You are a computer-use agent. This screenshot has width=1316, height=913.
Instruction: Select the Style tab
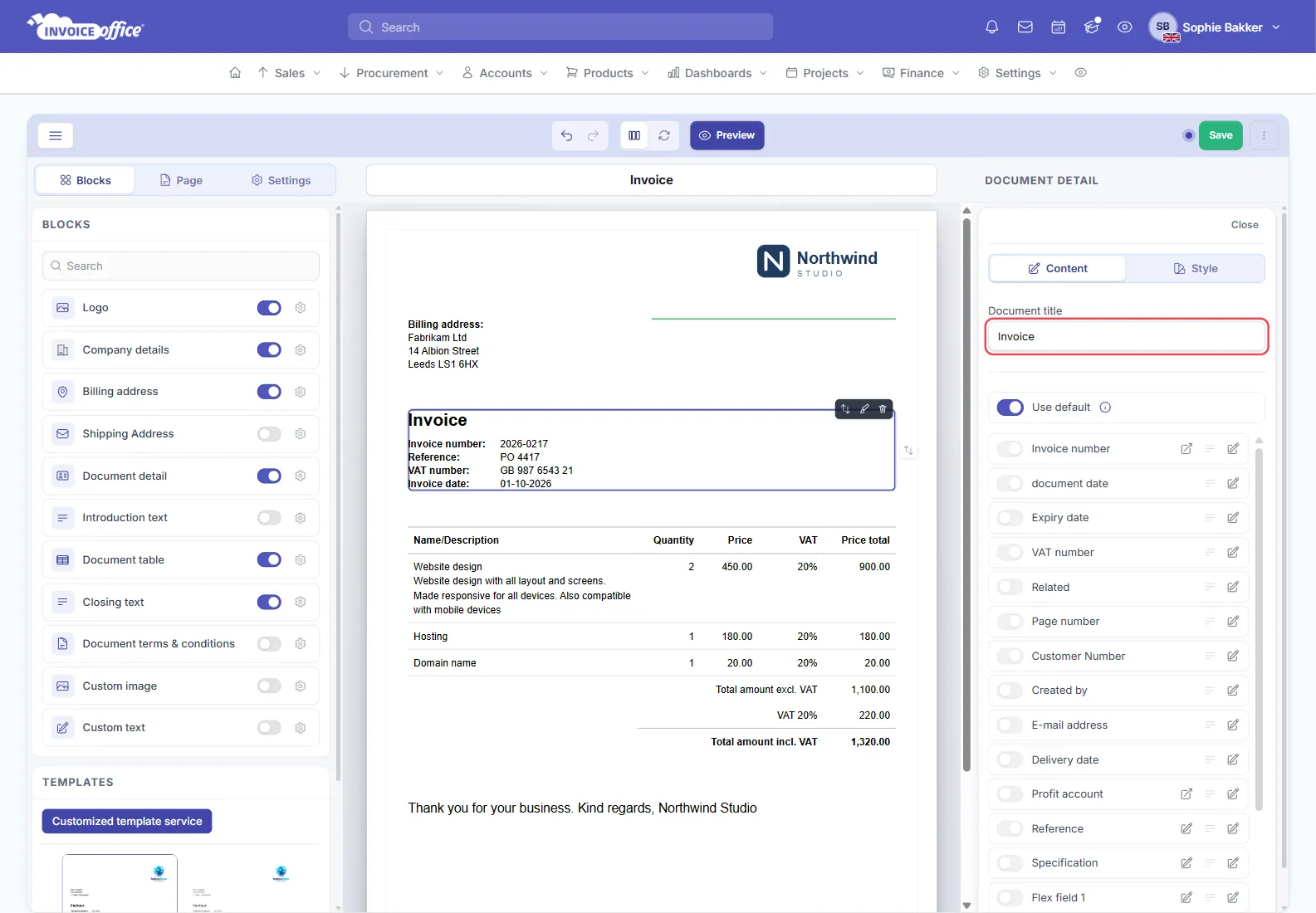[1195, 268]
